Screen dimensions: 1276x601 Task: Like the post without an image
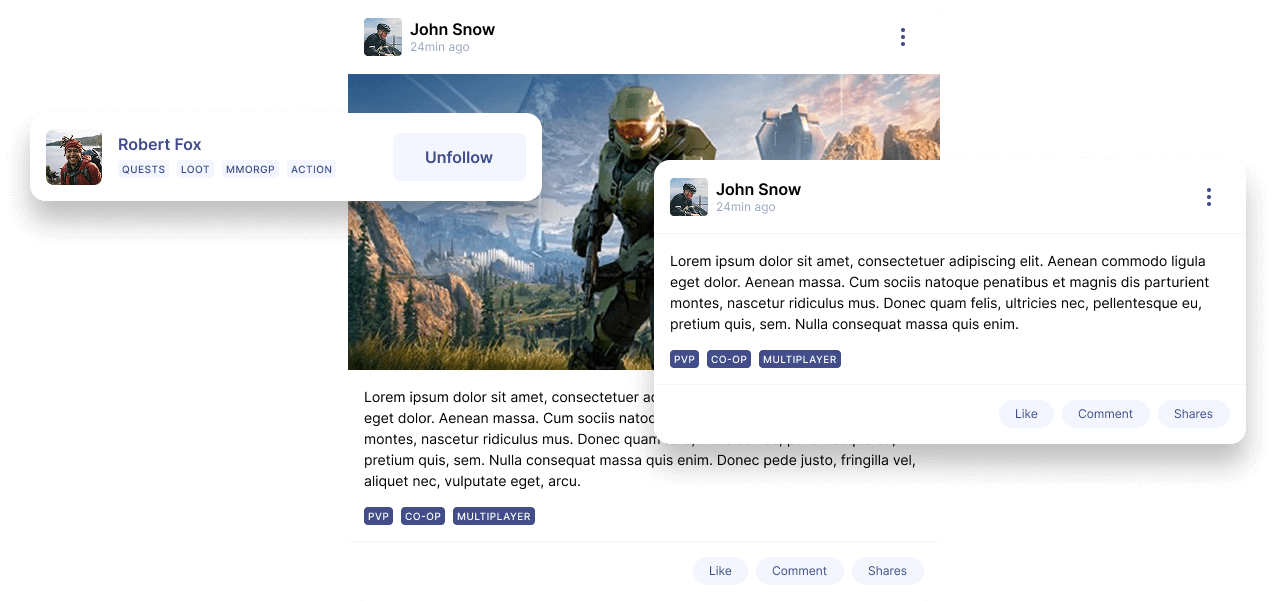tap(1026, 414)
